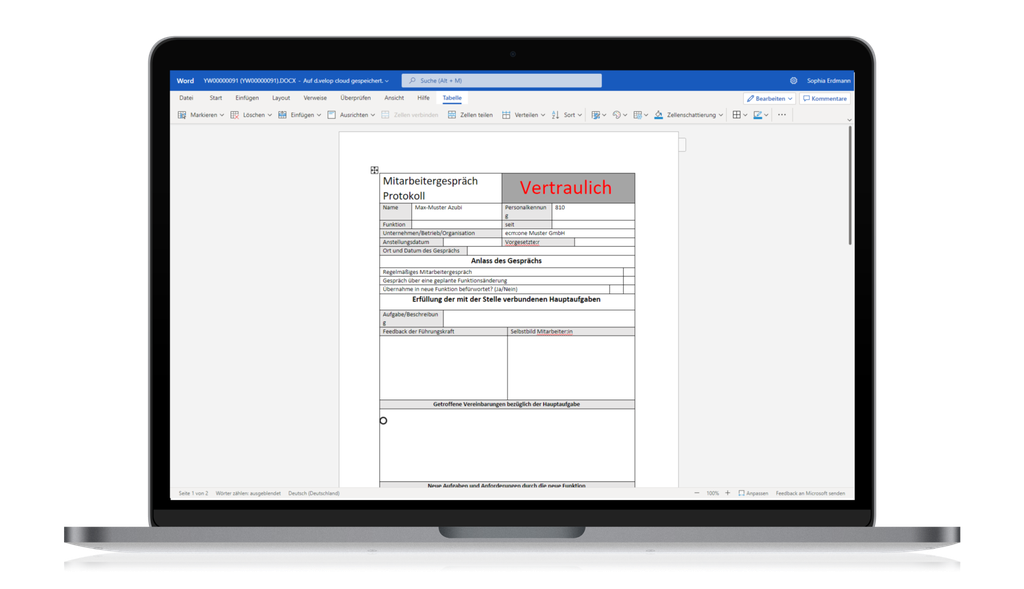Switch to the Überprüfen tab
The height and width of the screenshot is (589, 1024).
355,98
